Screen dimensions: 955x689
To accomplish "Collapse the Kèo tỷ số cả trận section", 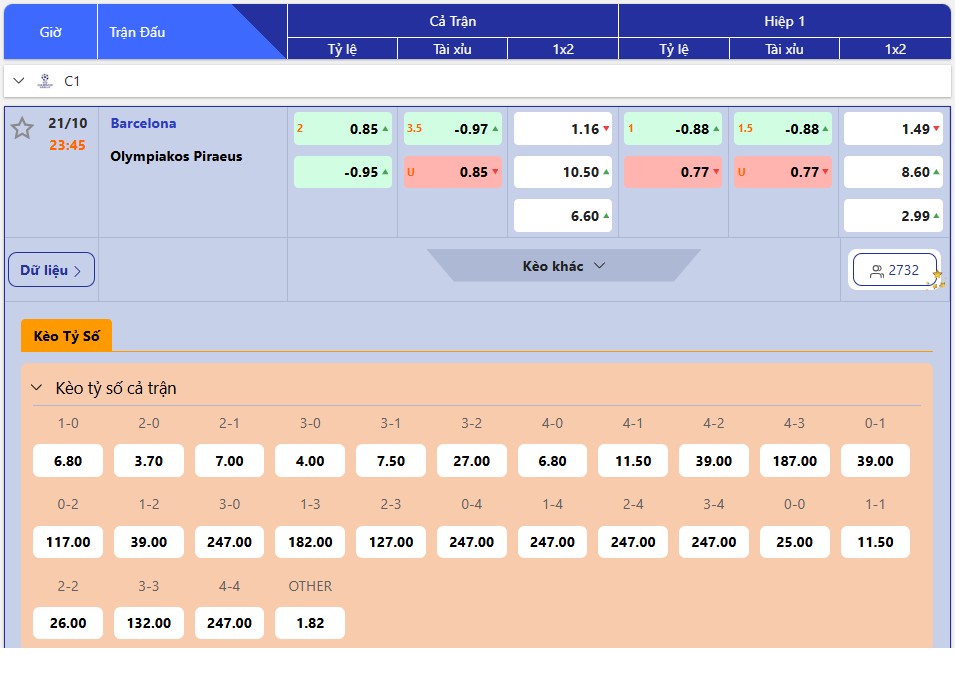I will [x=37, y=388].
